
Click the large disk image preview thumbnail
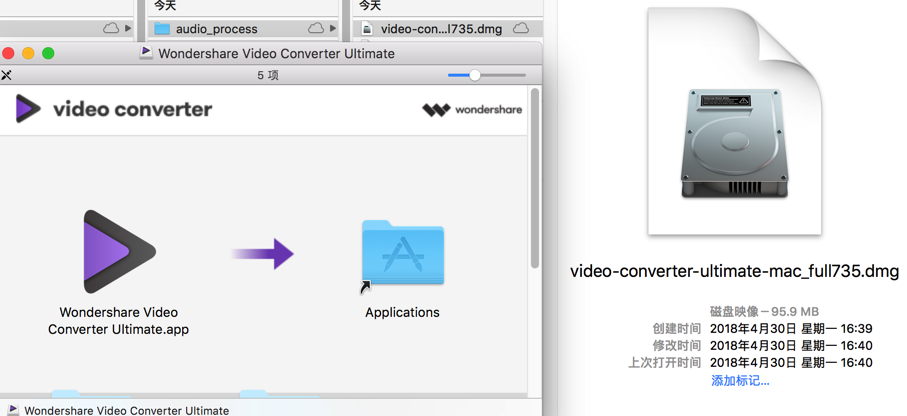[735, 122]
